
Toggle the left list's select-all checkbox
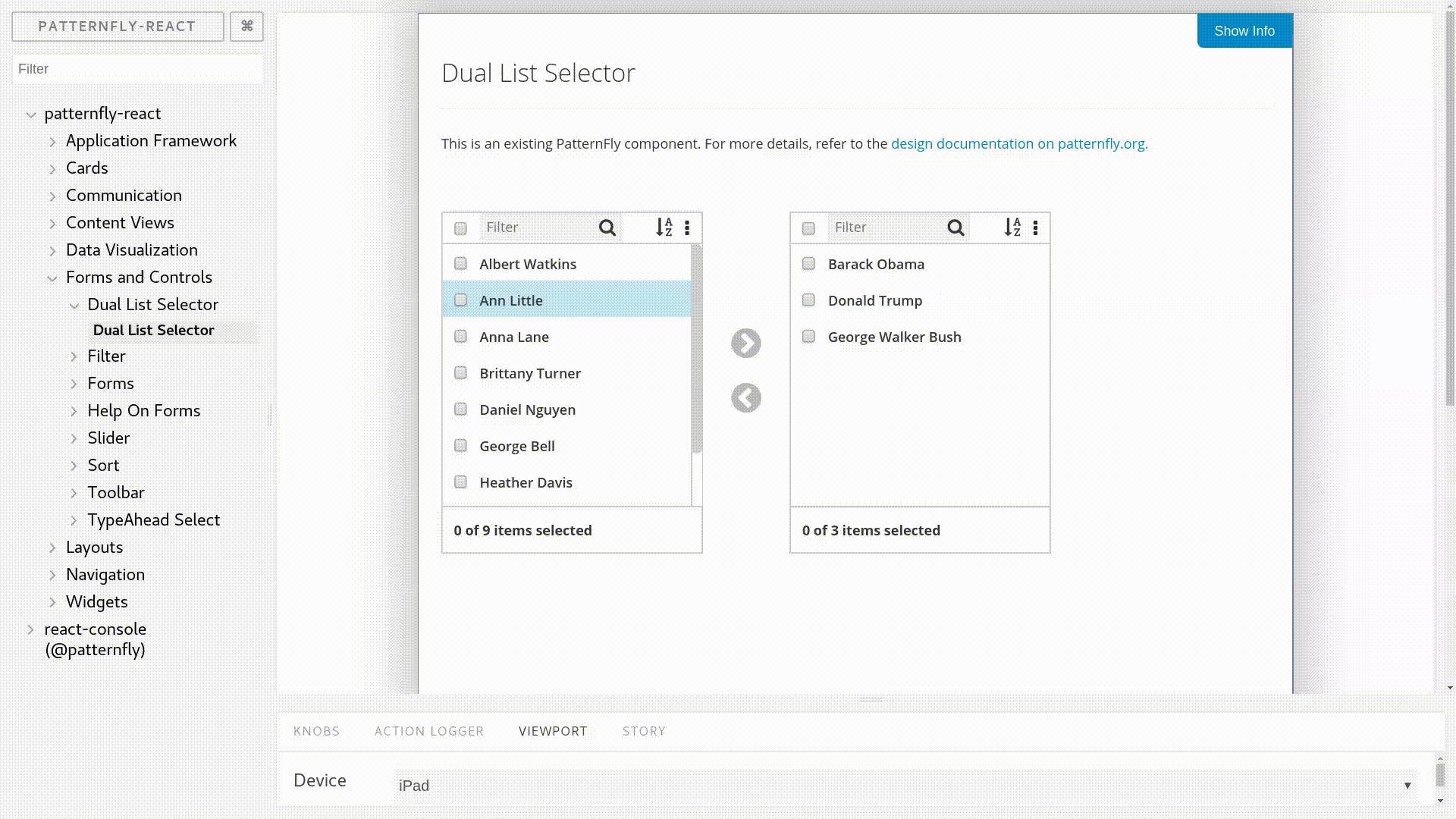click(x=460, y=228)
